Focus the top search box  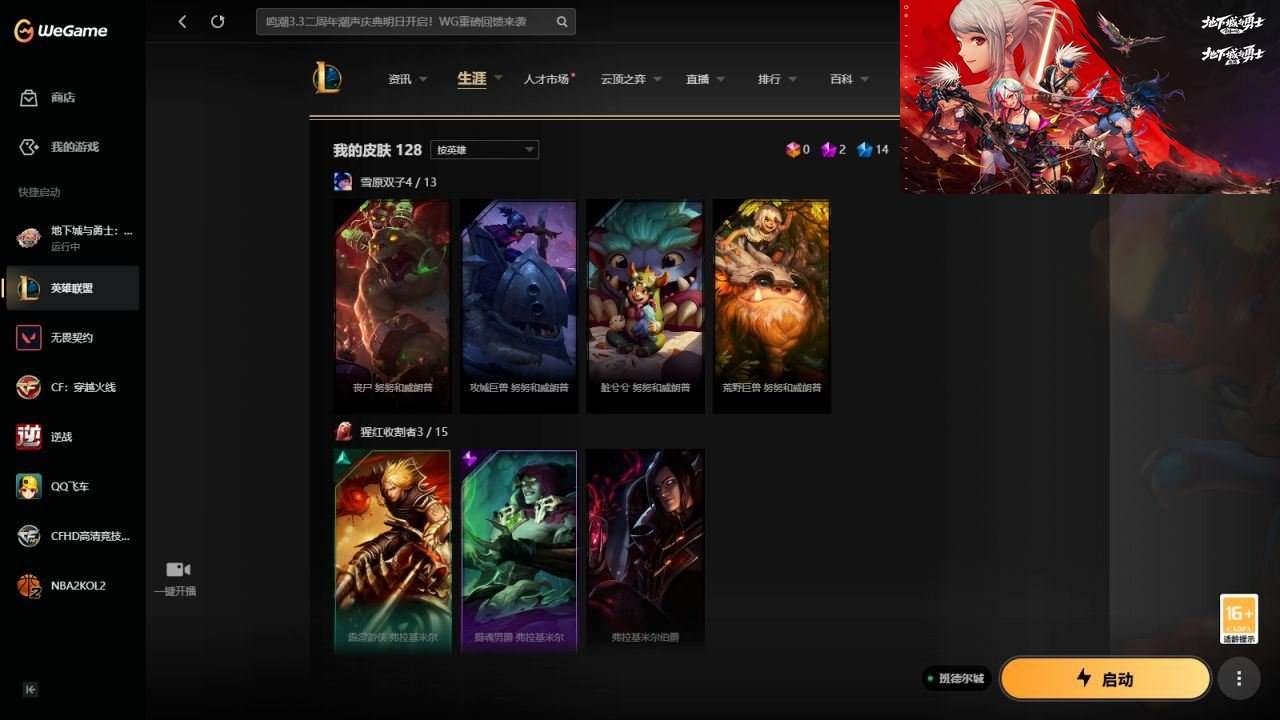tap(415, 21)
